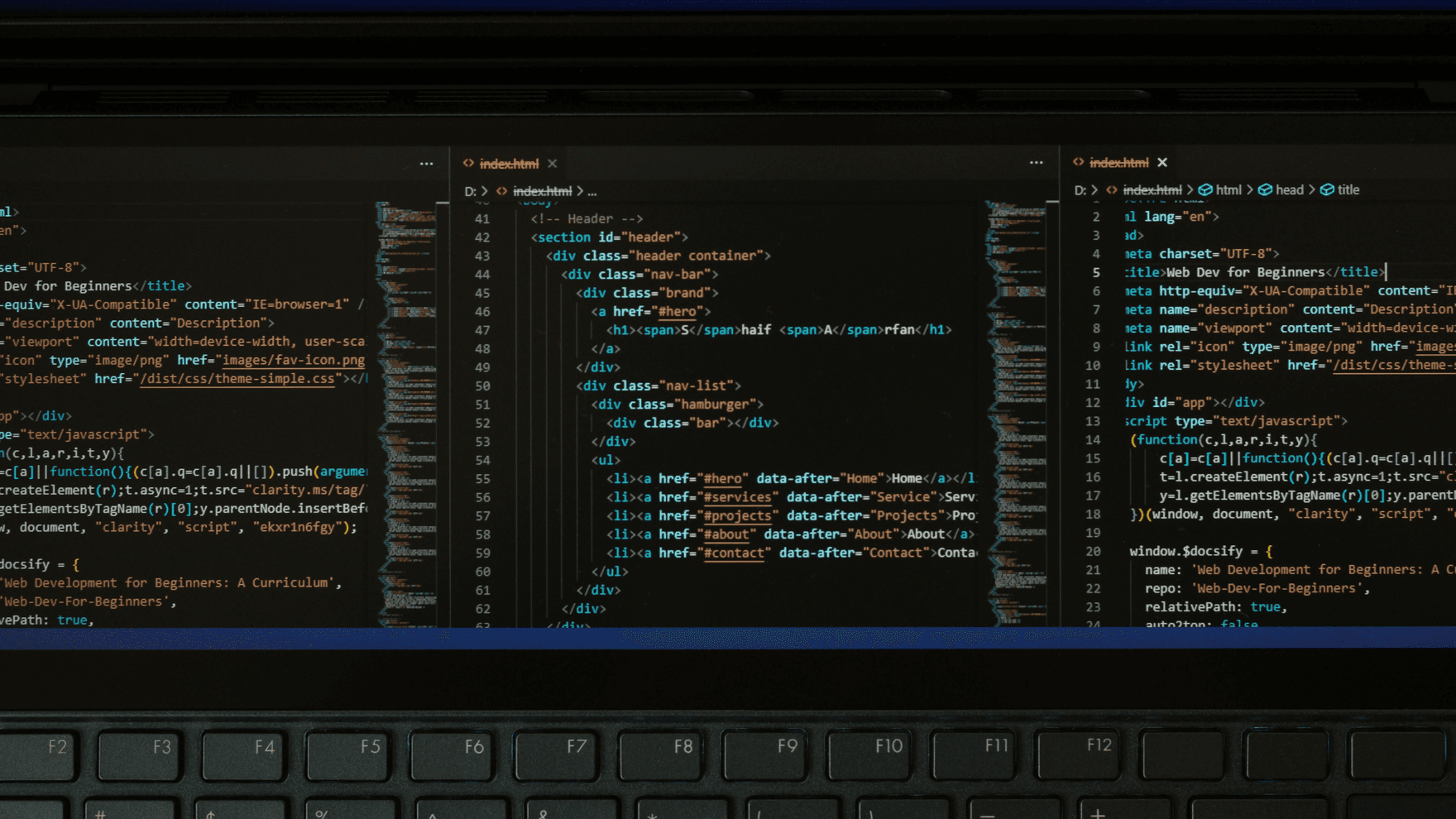Click 'Web Dev for Beginners' title in right pane
The width and height of the screenshot is (1456, 819).
click(x=1245, y=272)
